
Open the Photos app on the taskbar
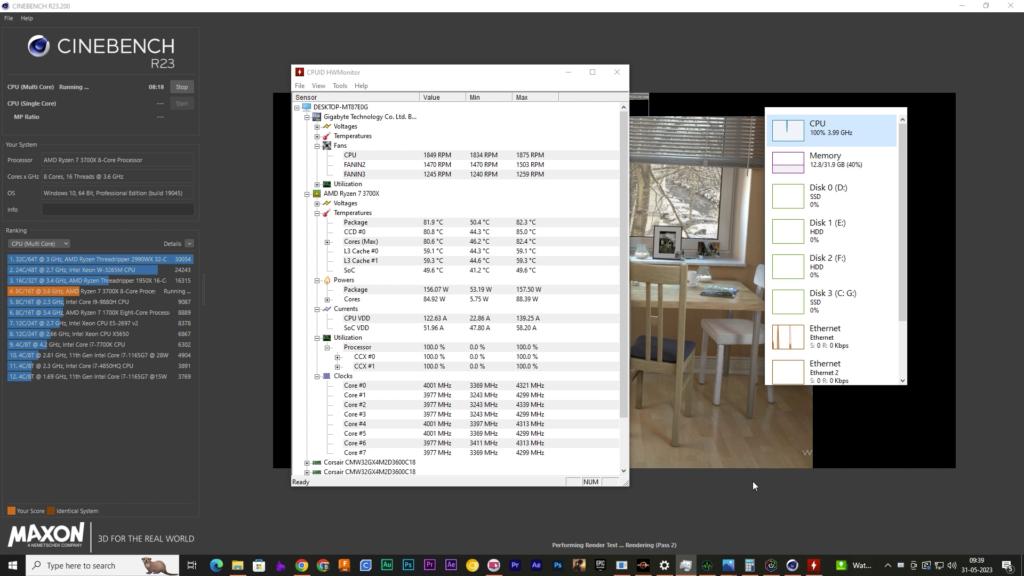coord(728,565)
